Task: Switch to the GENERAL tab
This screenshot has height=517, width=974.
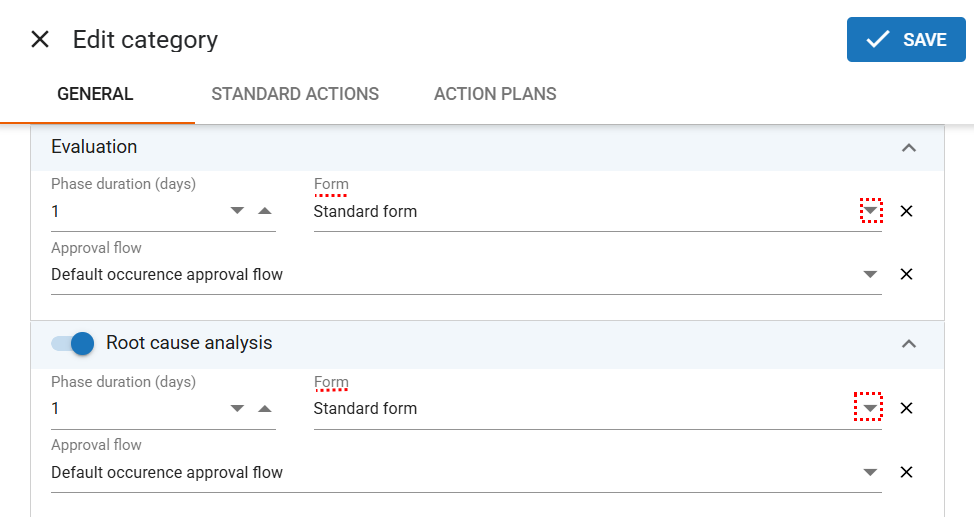Action: [x=95, y=94]
